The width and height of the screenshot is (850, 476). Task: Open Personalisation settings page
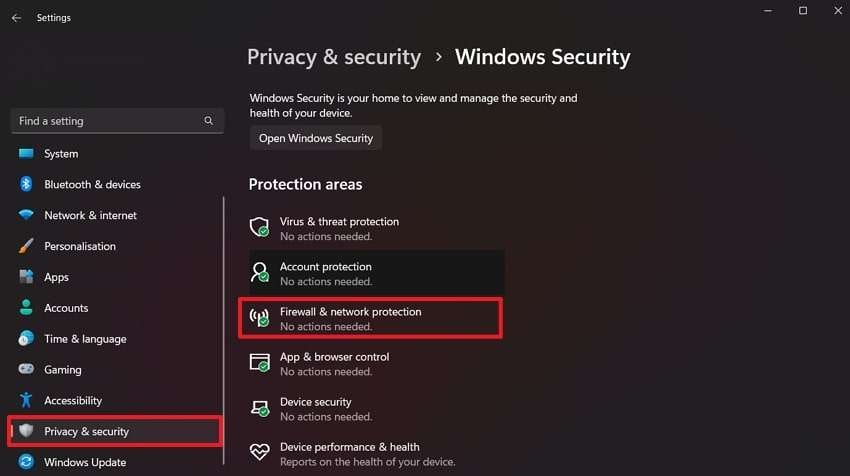pyautogui.click(x=80, y=247)
